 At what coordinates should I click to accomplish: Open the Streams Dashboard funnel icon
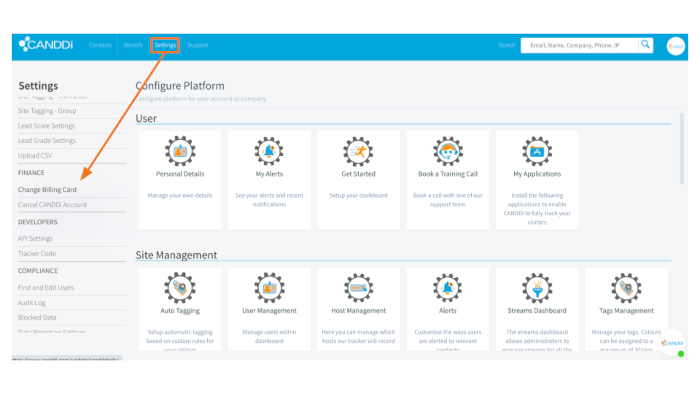pyautogui.click(x=537, y=288)
